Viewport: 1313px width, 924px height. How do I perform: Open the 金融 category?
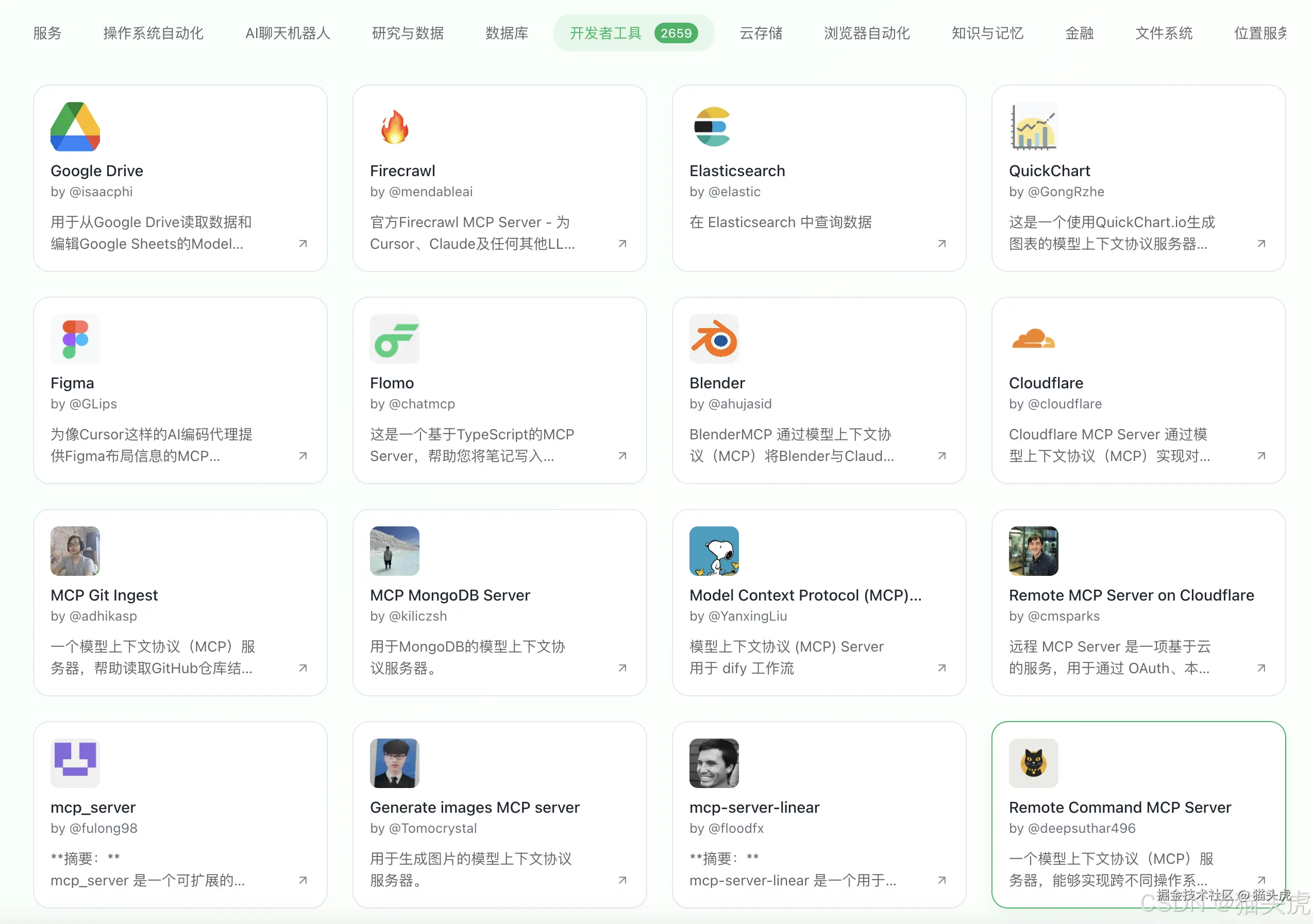pyautogui.click(x=1079, y=32)
